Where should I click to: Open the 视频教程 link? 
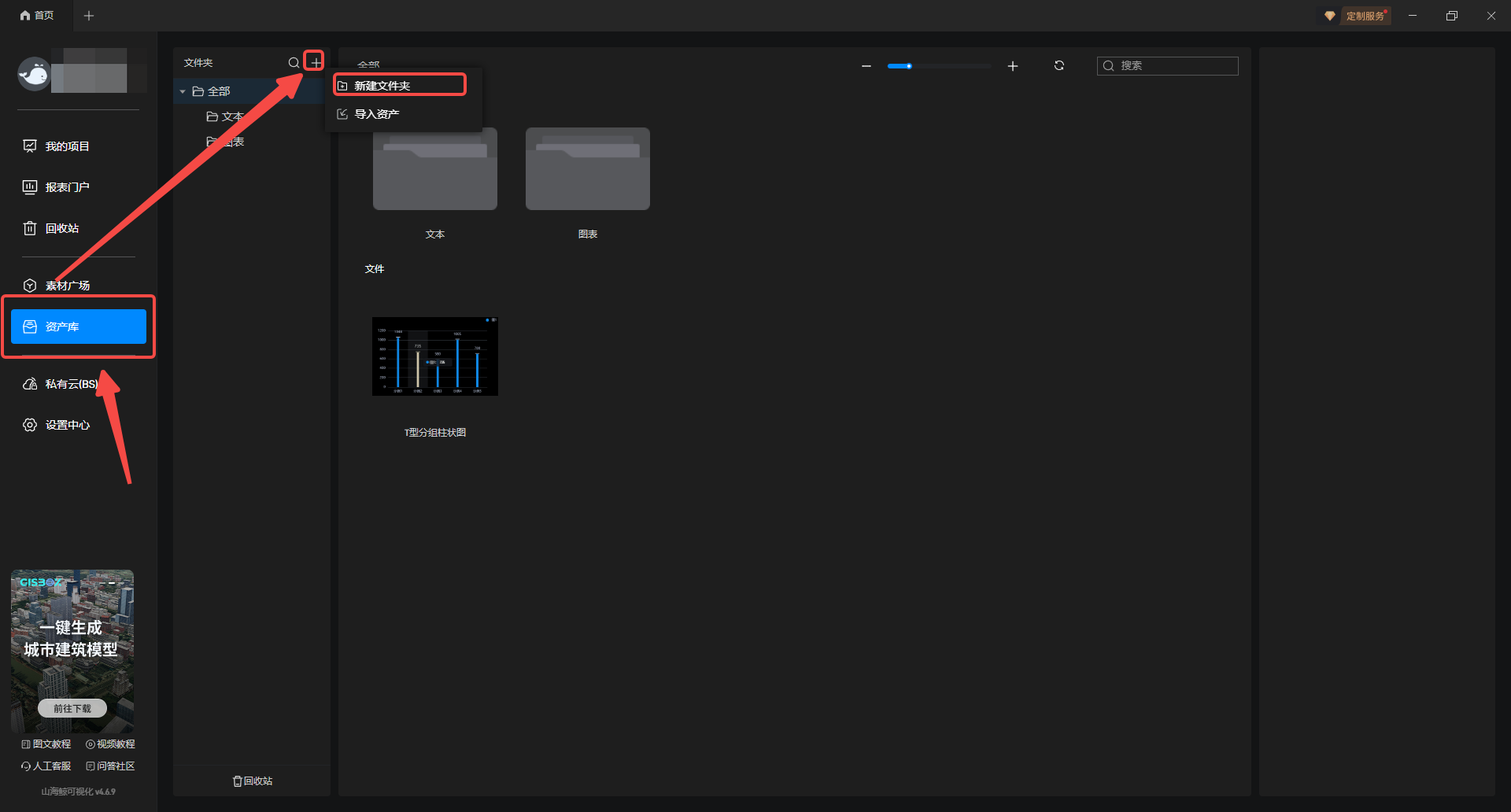[x=110, y=744]
